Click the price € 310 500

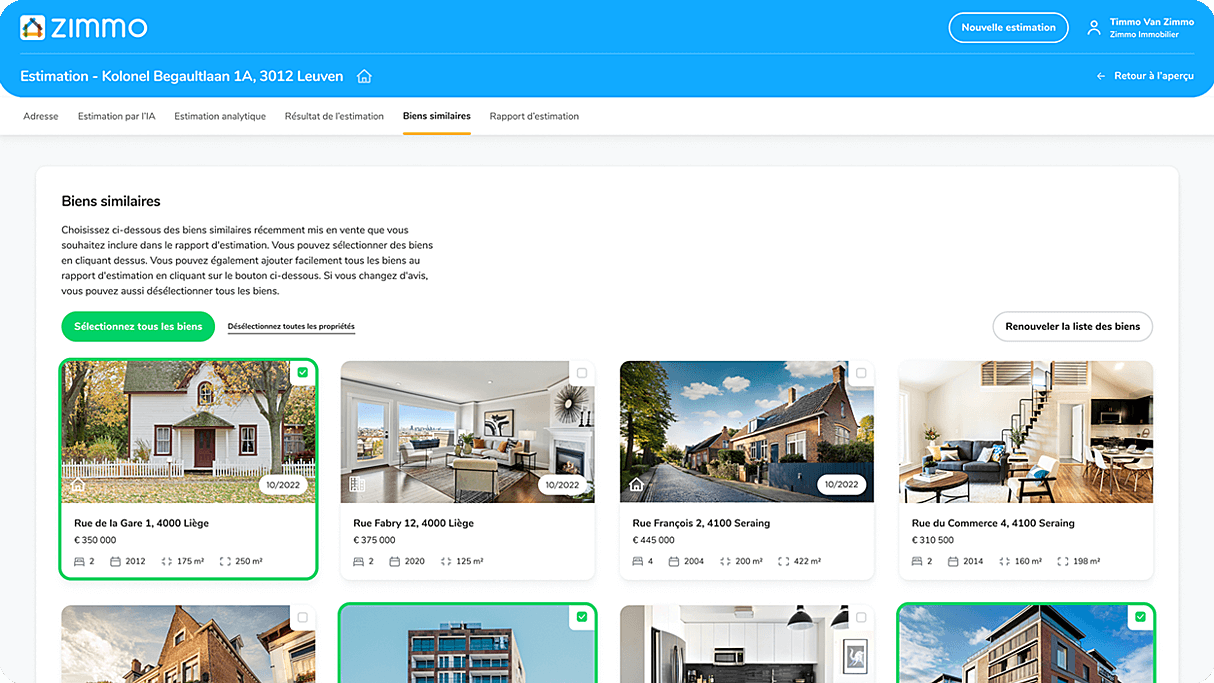[x=932, y=540]
